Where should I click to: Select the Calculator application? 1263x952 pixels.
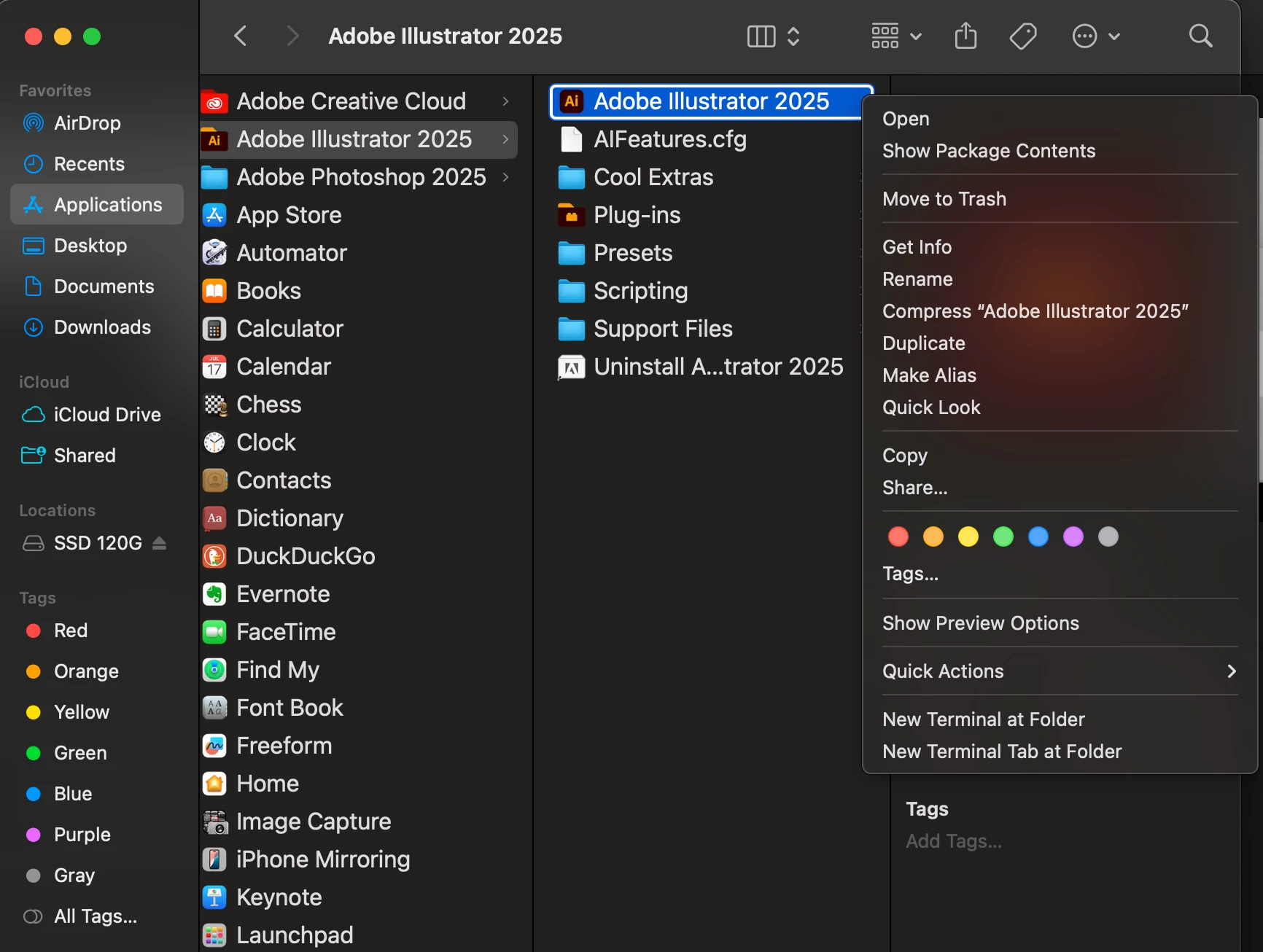coord(358,329)
